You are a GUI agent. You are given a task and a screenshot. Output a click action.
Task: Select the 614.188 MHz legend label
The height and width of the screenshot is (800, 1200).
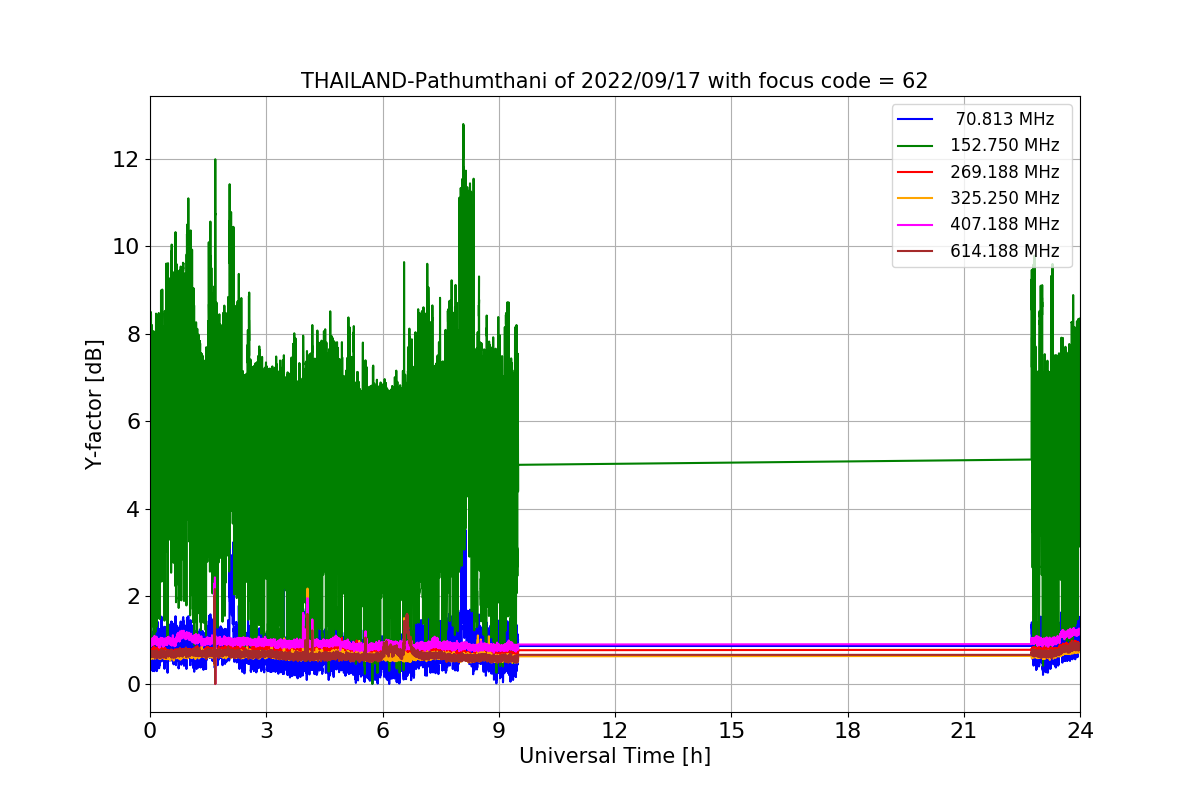tap(1004, 251)
